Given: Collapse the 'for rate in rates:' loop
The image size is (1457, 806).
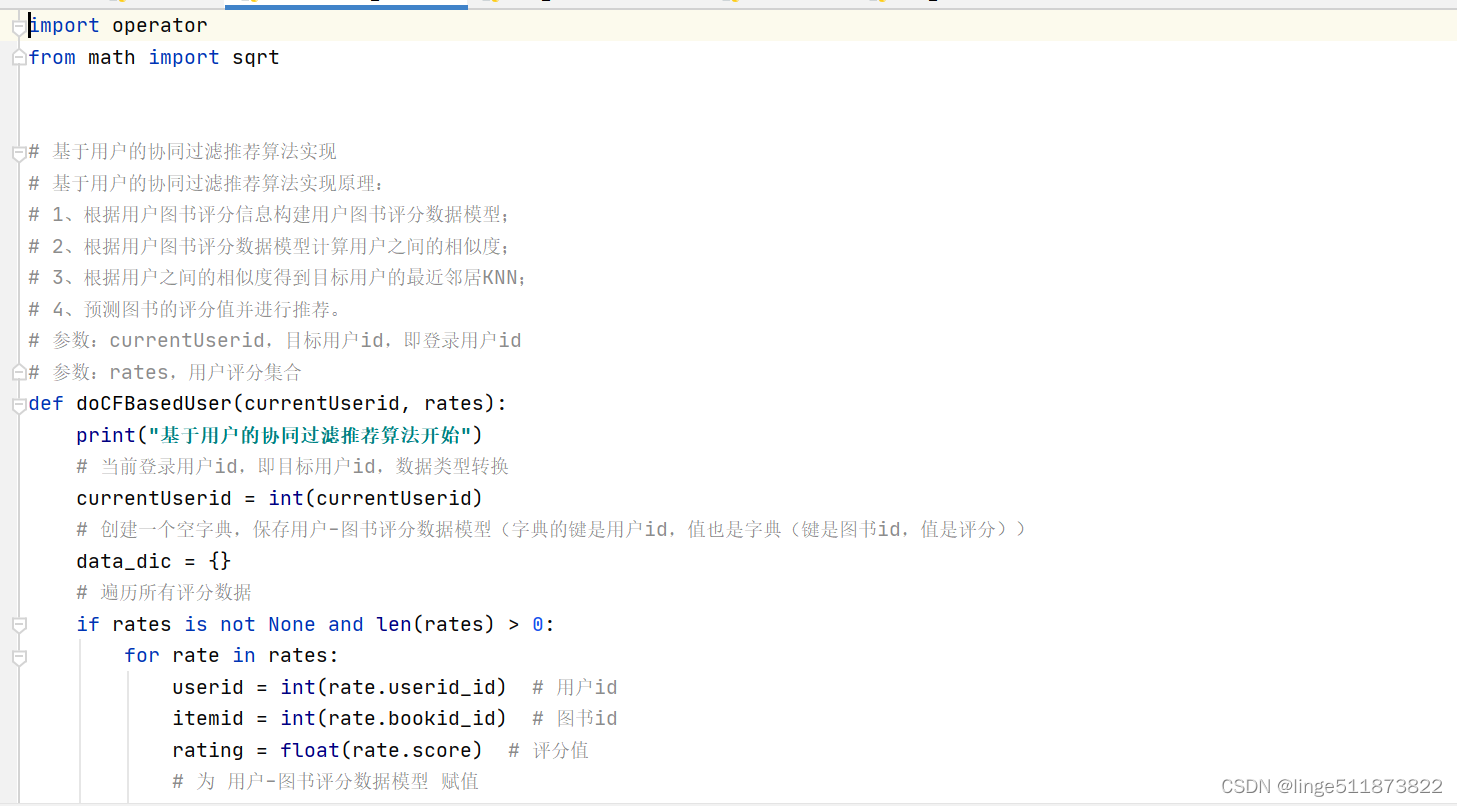Looking at the screenshot, I should click(x=19, y=657).
